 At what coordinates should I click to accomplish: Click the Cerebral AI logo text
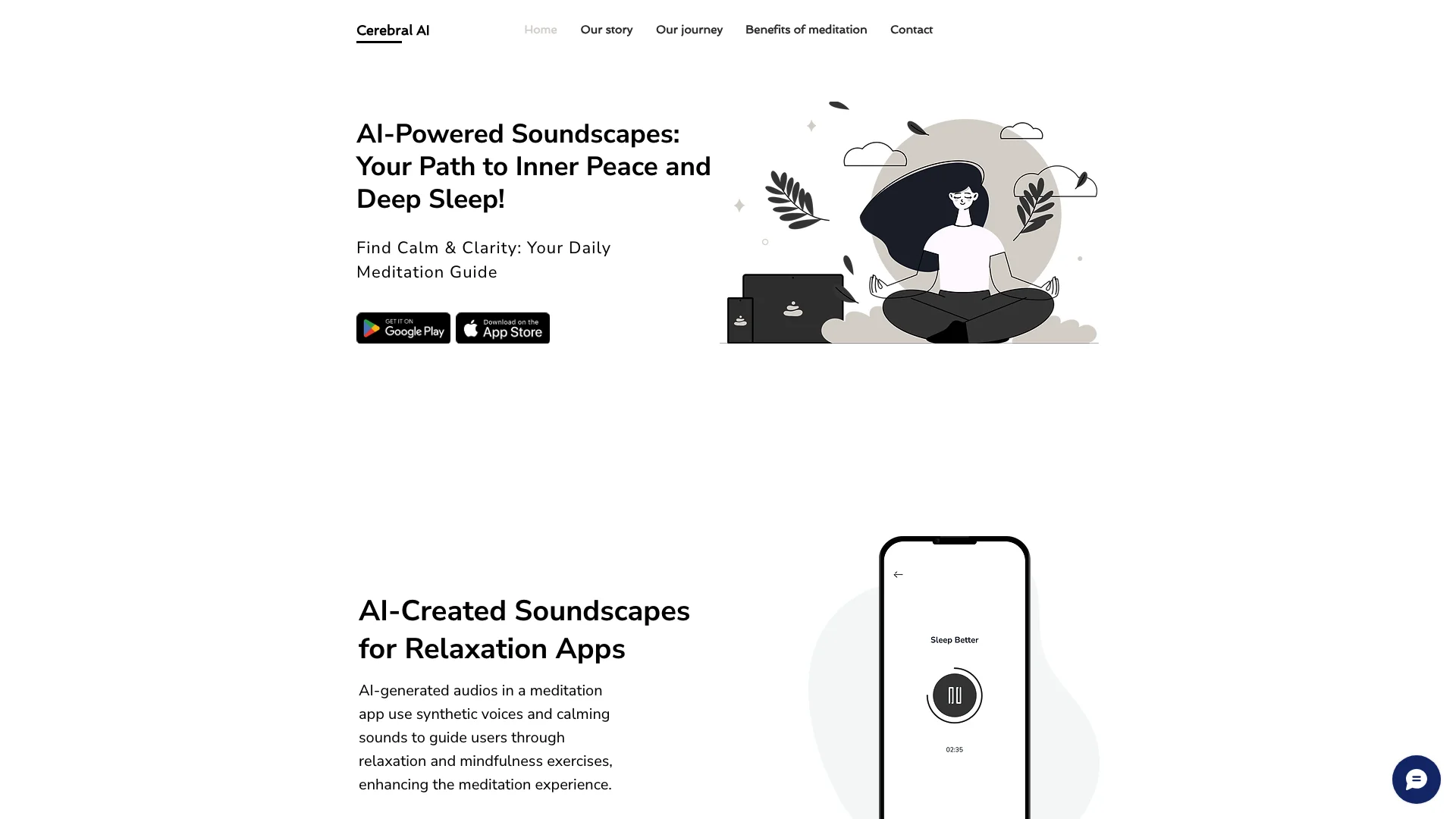point(393,29)
